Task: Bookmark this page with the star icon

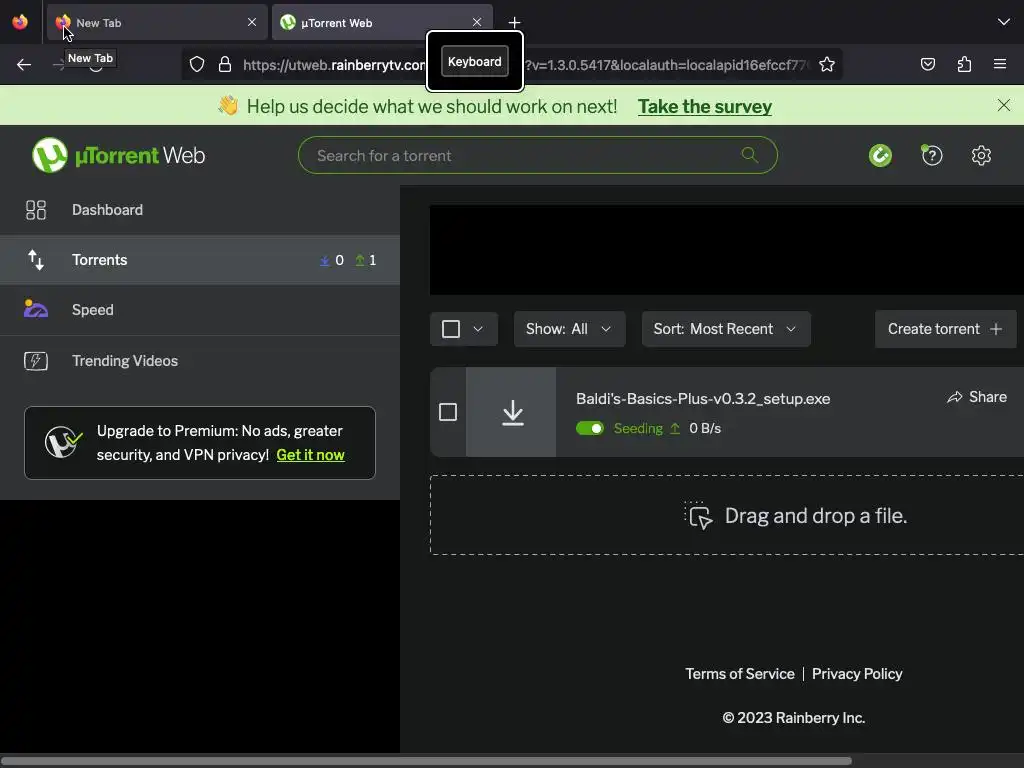Action: coord(827,64)
